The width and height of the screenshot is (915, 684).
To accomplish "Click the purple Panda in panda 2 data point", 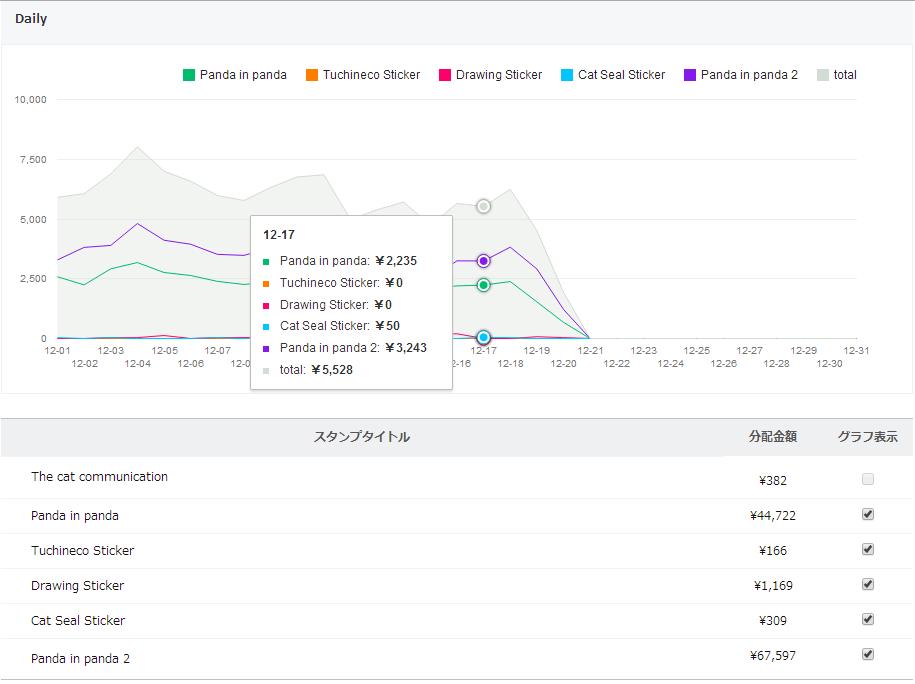I will [483, 261].
